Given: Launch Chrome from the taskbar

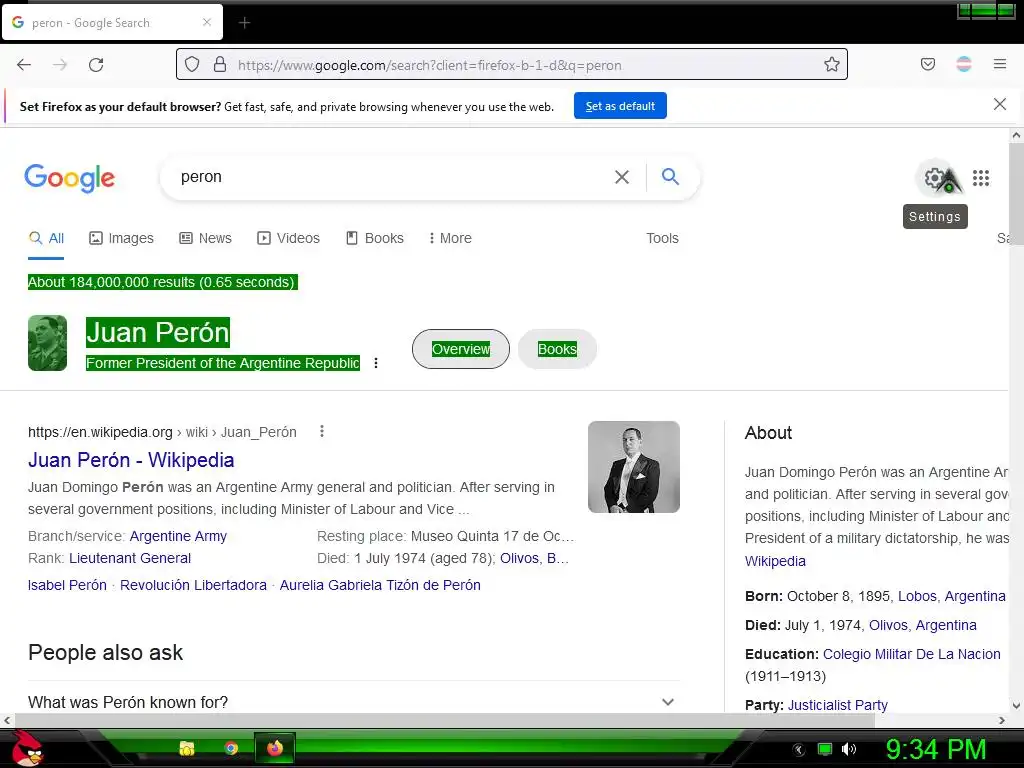Looking at the screenshot, I should point(231,748).
